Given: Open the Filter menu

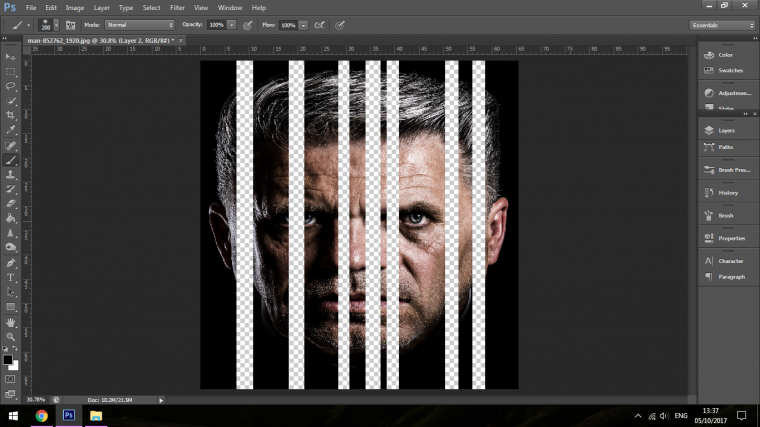Looking at the screenshot, I should point(177,8).
